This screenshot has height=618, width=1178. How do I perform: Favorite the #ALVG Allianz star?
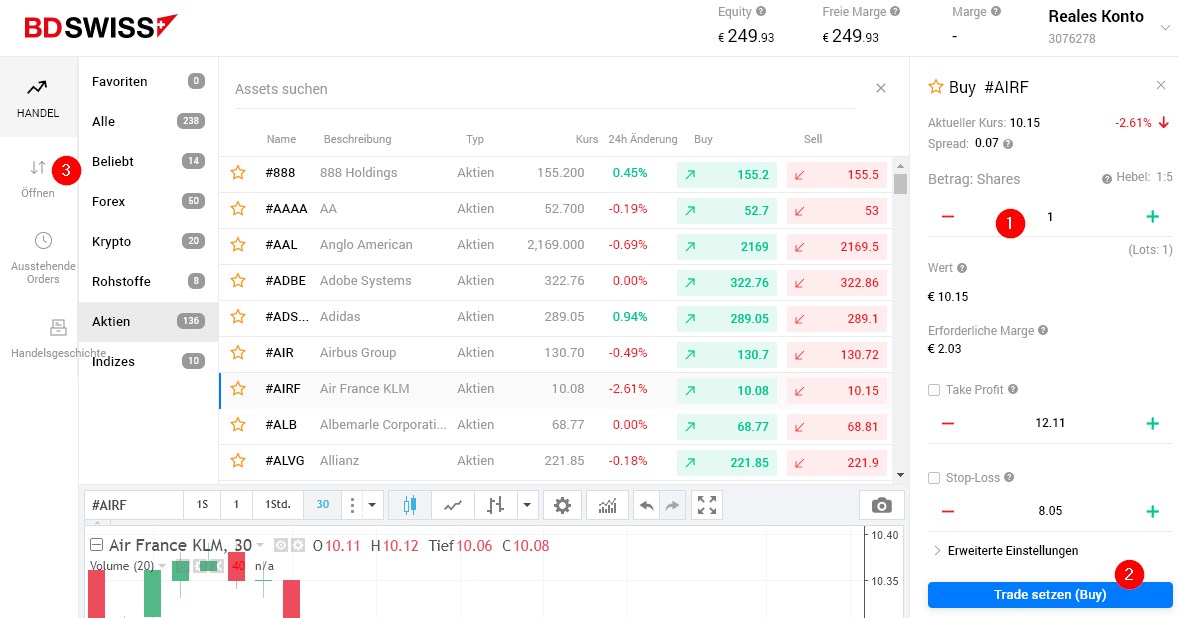click(238, 461)
